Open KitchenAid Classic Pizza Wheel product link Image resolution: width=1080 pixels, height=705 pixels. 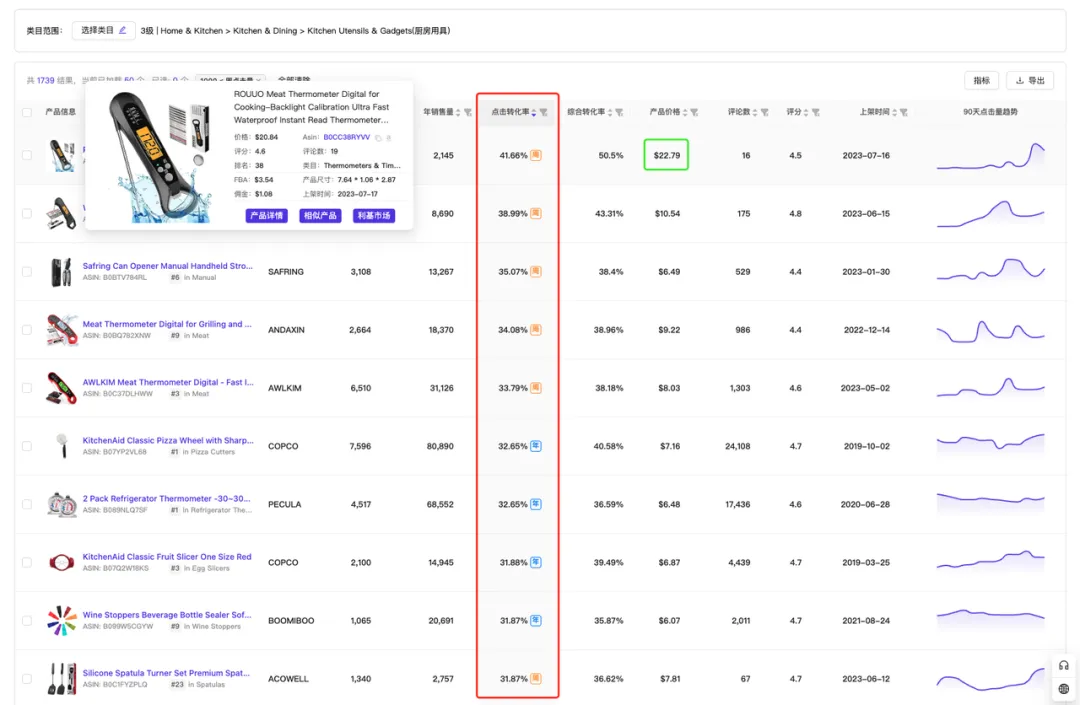tap(168, 440)
